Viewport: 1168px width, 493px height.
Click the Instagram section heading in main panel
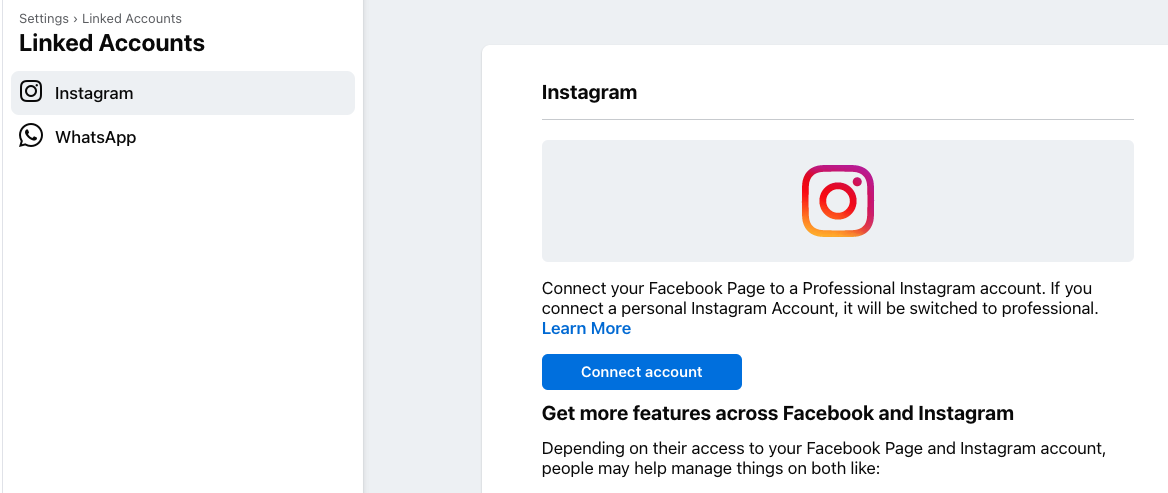[589, 92]
